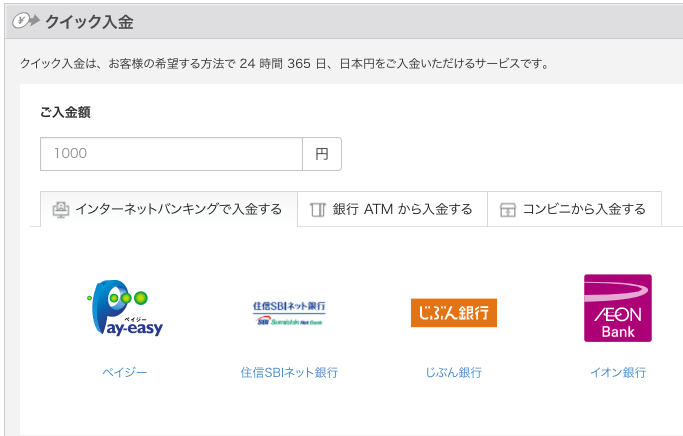Viewport: 683px width, 436px height.
Task: Open the イオン銀行 text link
Action: 618,372
